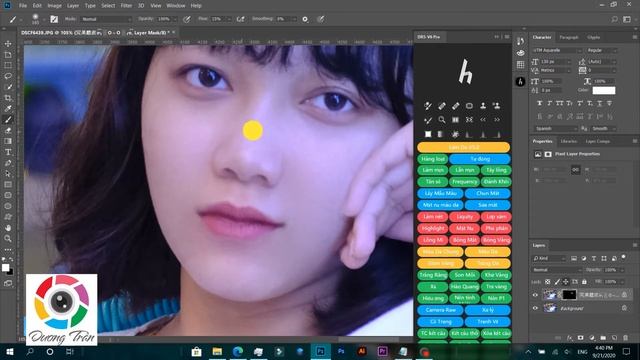Hide the top masked layer eye icon
This screenshot has height=360, width=640.
pyautogui.click(x=535, y=295)
